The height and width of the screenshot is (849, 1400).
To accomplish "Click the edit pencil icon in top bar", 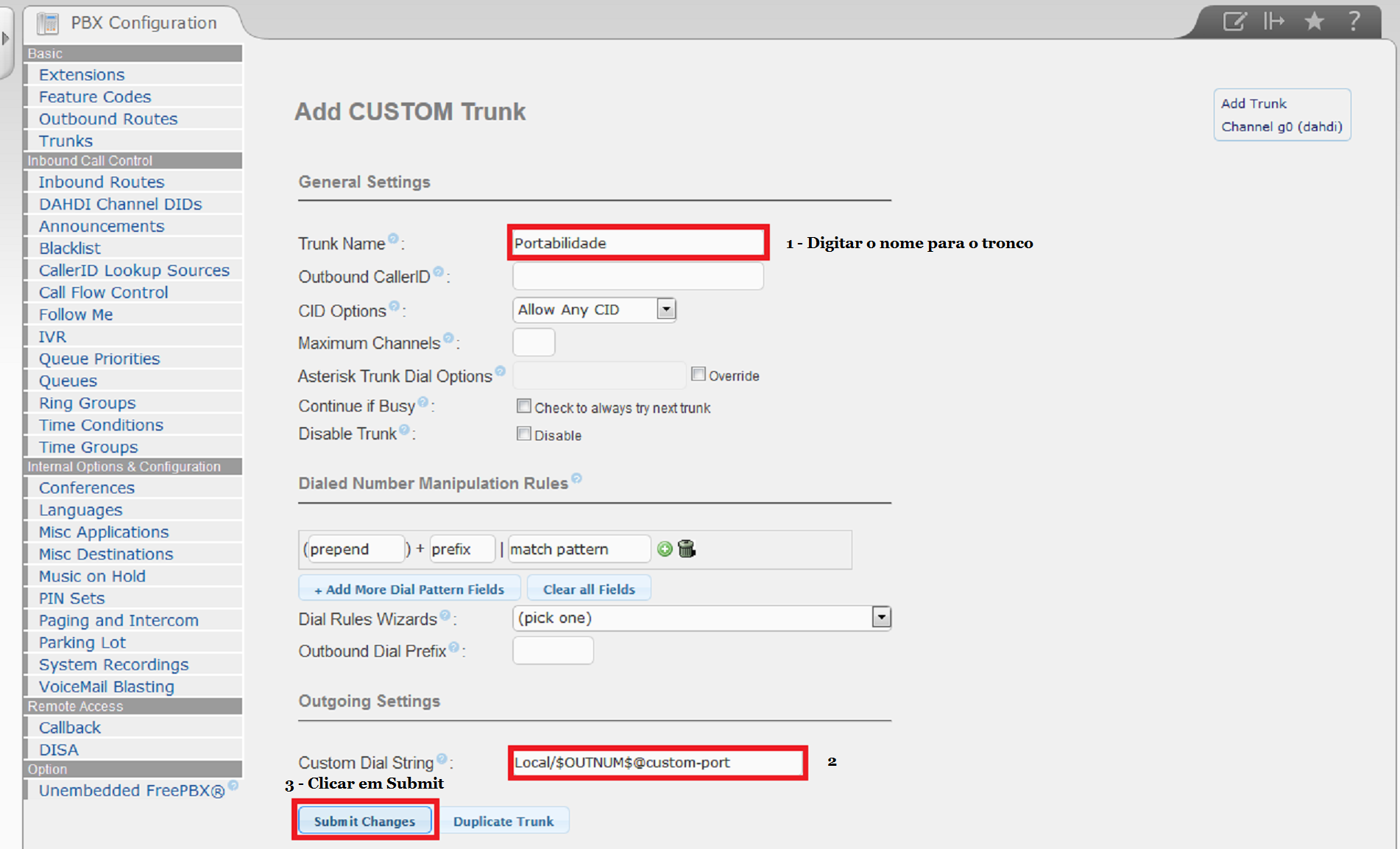I will click(x=1234, y=21).
